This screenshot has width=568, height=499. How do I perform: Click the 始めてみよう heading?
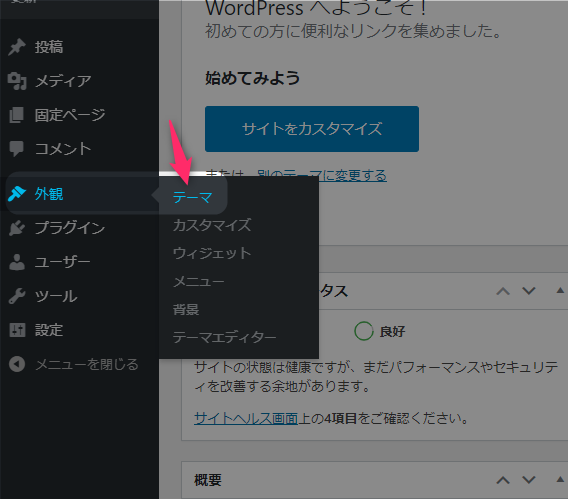click(253, 78)
